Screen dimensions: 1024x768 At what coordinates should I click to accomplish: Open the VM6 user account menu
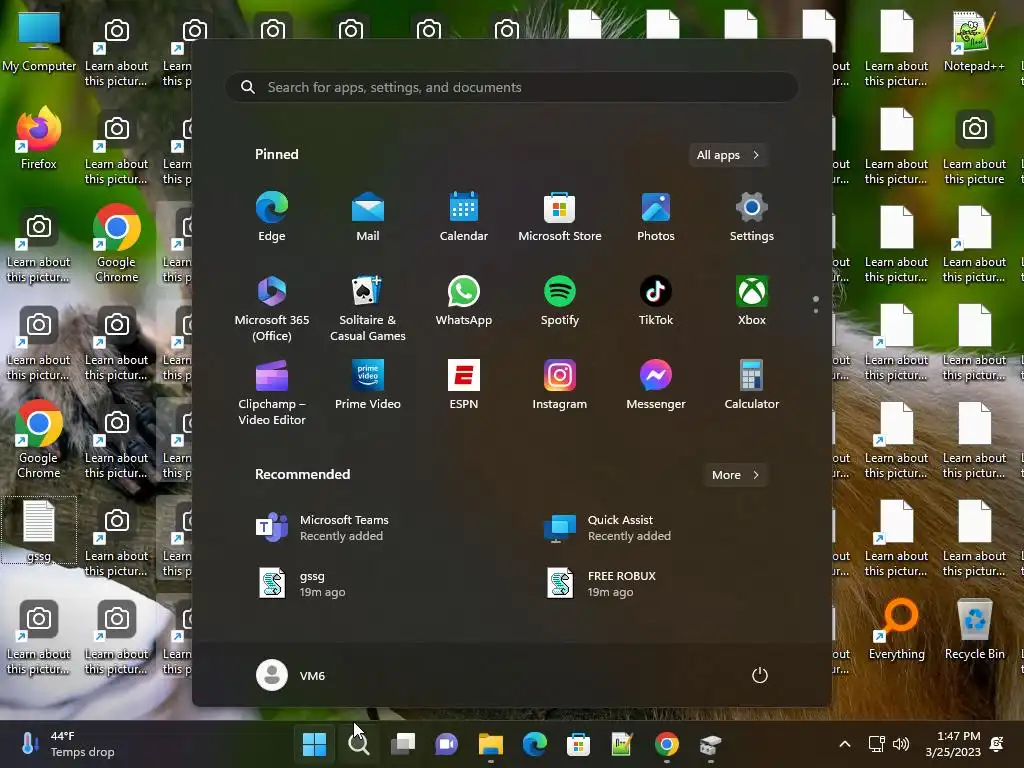pyautogui.click(x=291, y=675)
